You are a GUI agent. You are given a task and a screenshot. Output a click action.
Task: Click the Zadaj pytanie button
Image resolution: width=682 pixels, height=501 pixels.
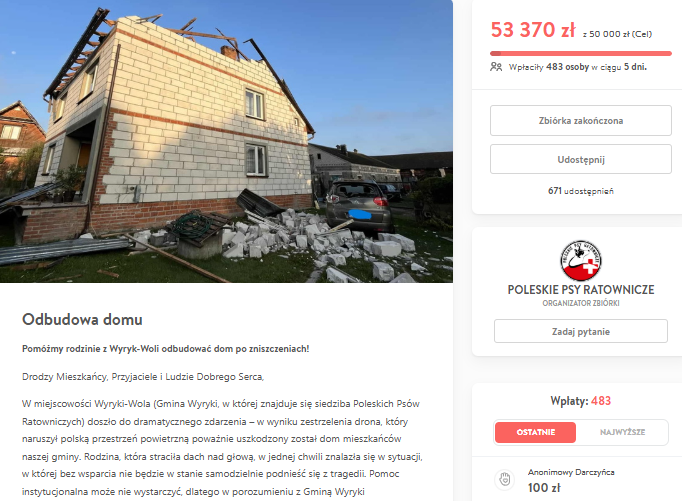pyautogui.click(x=581, y=331)
